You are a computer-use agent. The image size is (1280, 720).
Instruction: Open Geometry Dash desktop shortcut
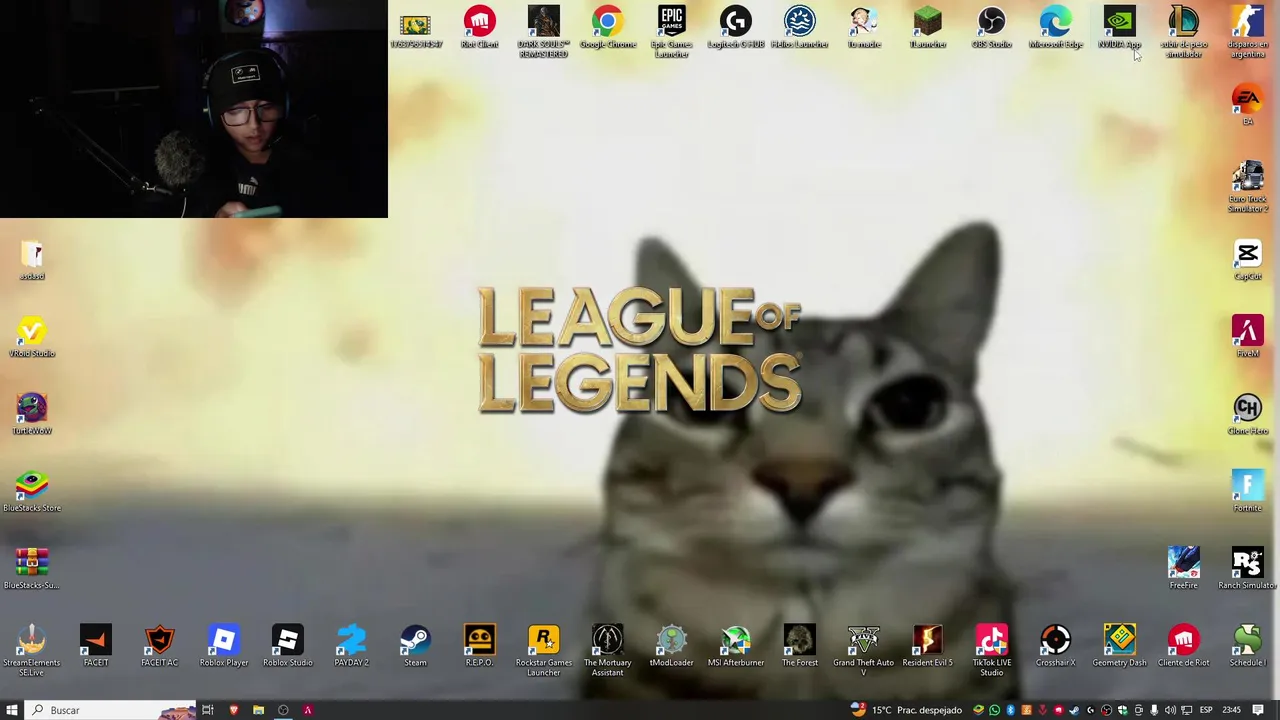click(1119, 644)
